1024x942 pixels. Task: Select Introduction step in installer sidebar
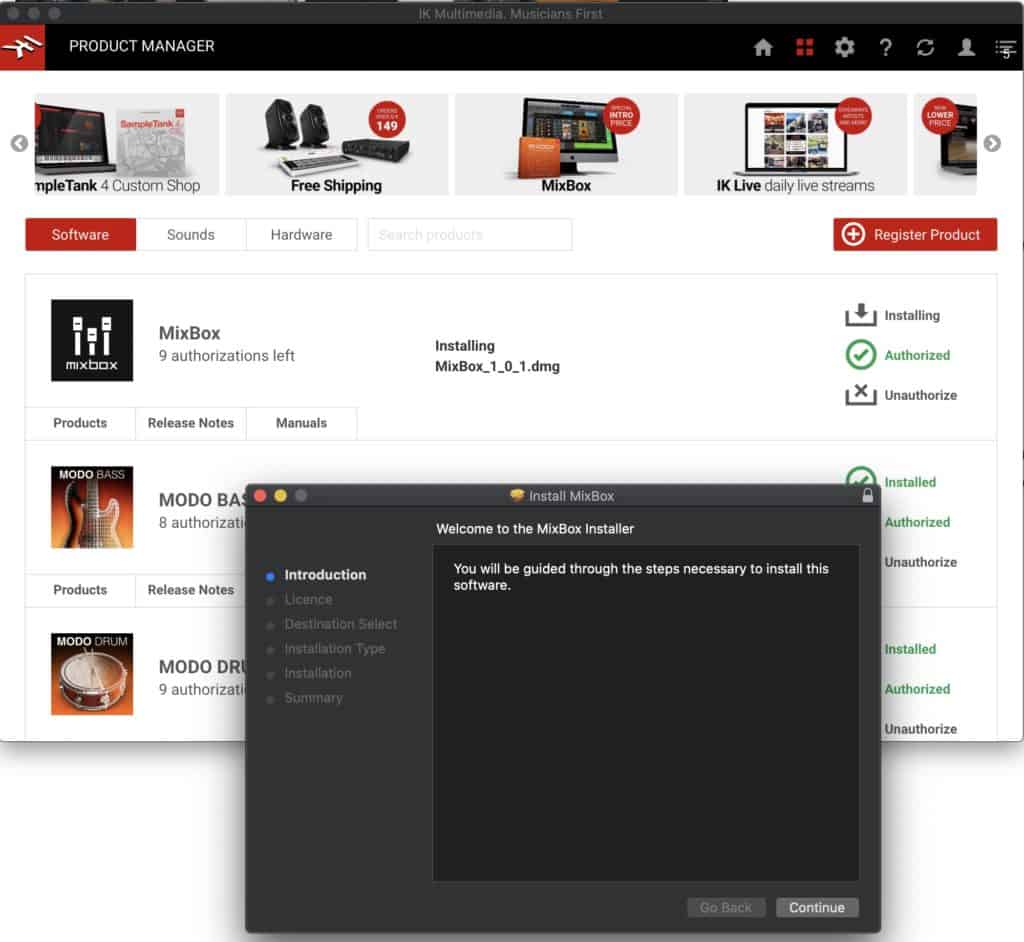click(325, 575)
